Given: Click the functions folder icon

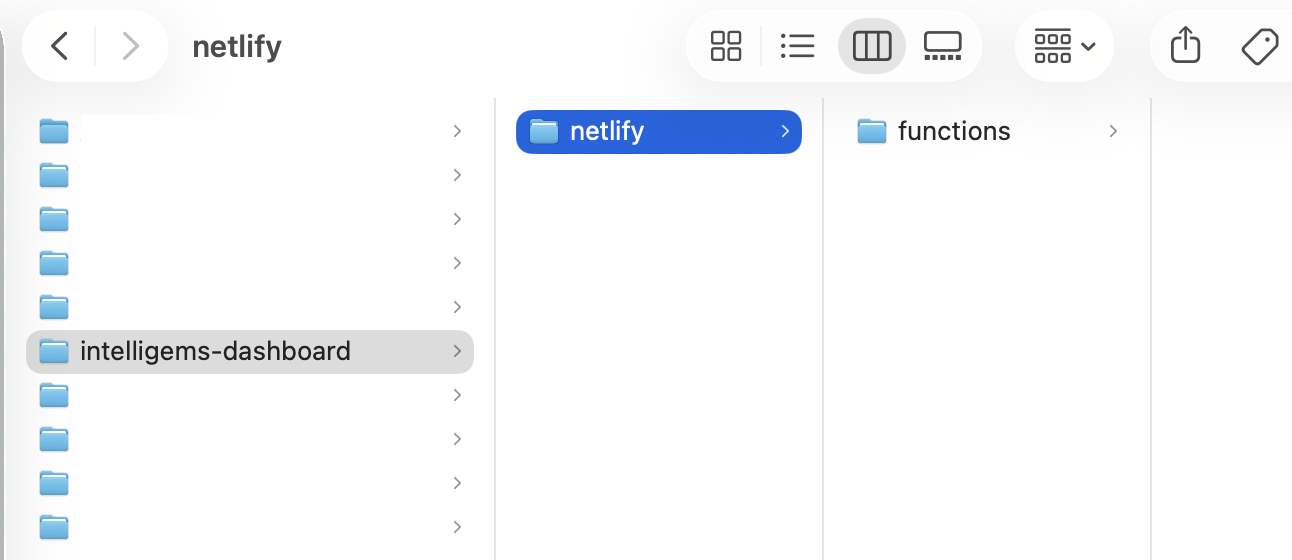Looking at the screenshot, I should [872, 131].
